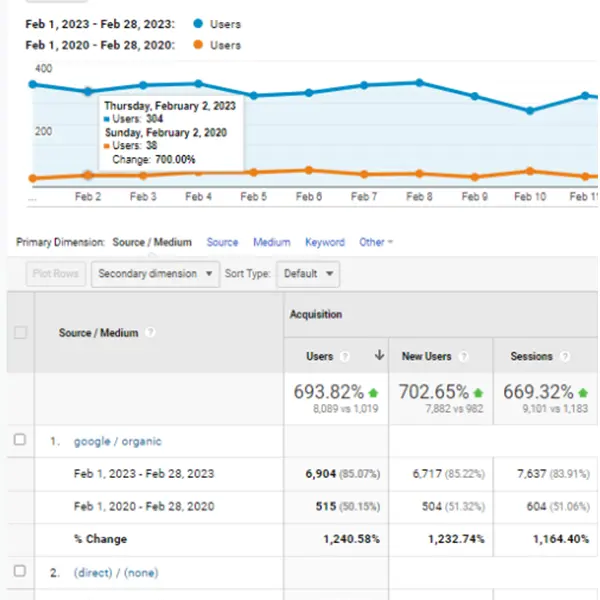Click the green up arrow beside 693.82%
This screenshot has height=600, width=600.
tap(373, 393)
